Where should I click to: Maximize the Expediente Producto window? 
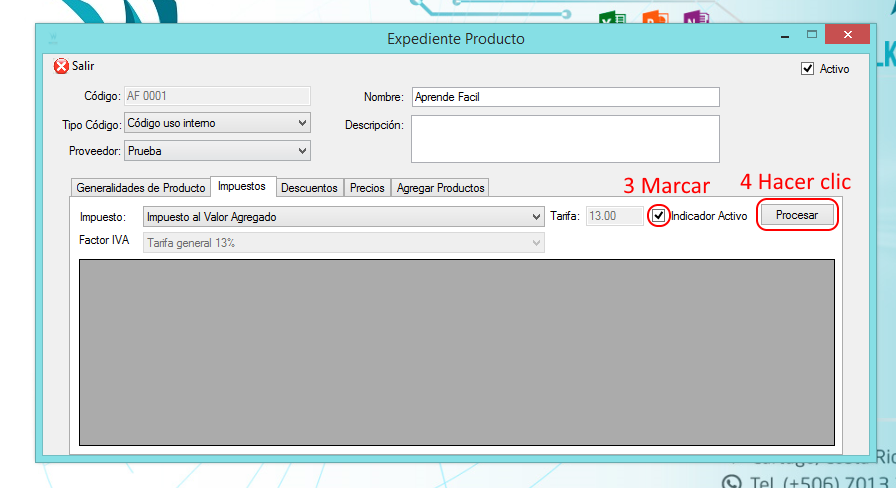tap(811, 35)
